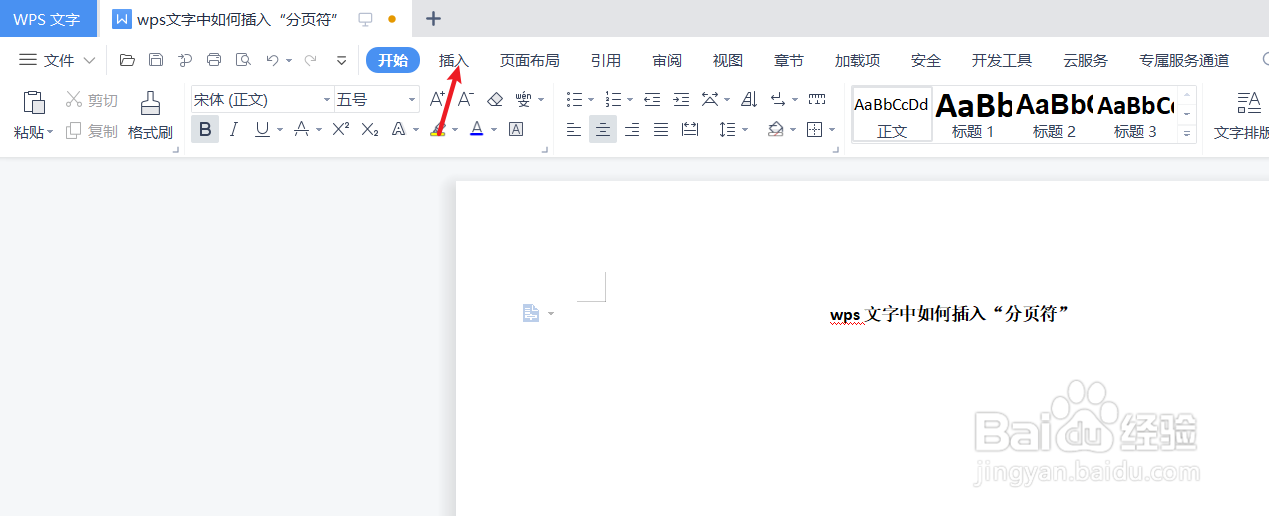This screenshot has width=1269, height=516.
Task: Expand the styles gallery more arrow
Action: tap(1188, 132)
